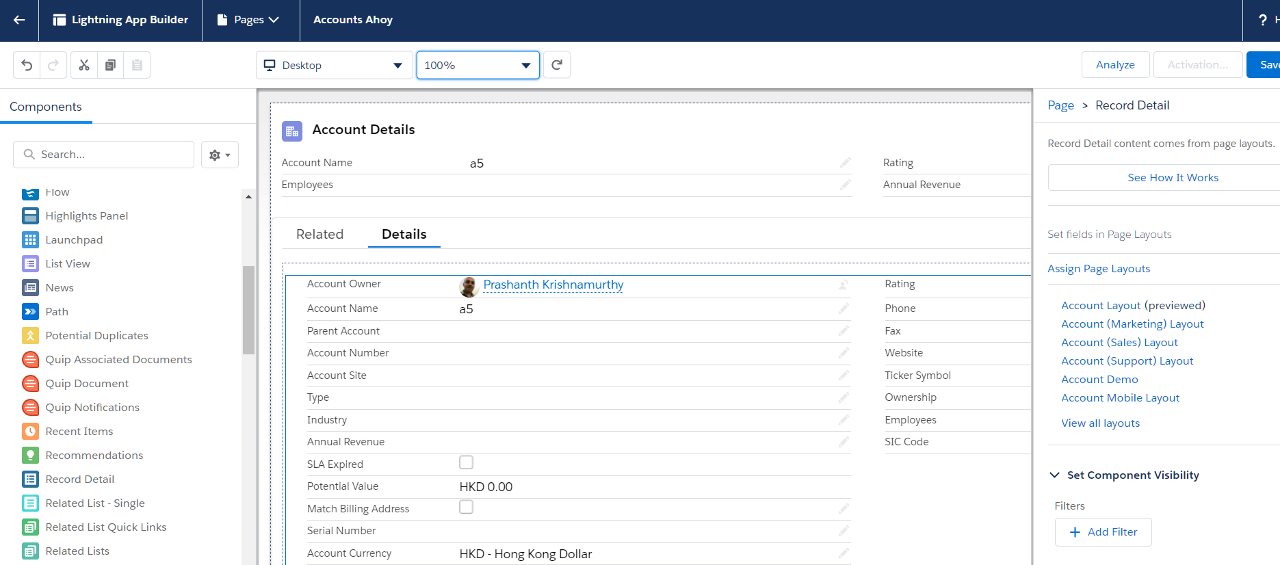Select the Related Lists component icon
The image size is (1280, 565).
click(30, 552)
